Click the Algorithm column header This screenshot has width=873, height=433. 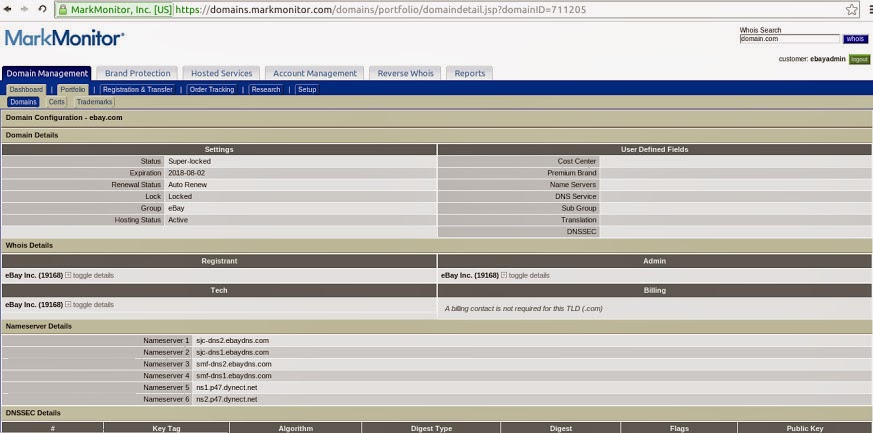click(x=296, y=428)
